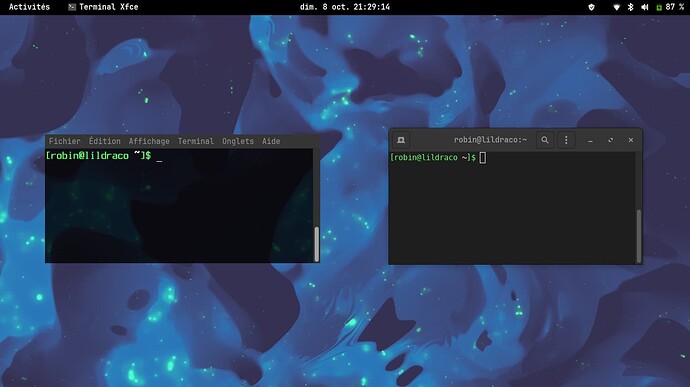Open Affichage menu in Xfce terminal
The image size is (690, 387).
pyautogui.click(x=149, y=141)
